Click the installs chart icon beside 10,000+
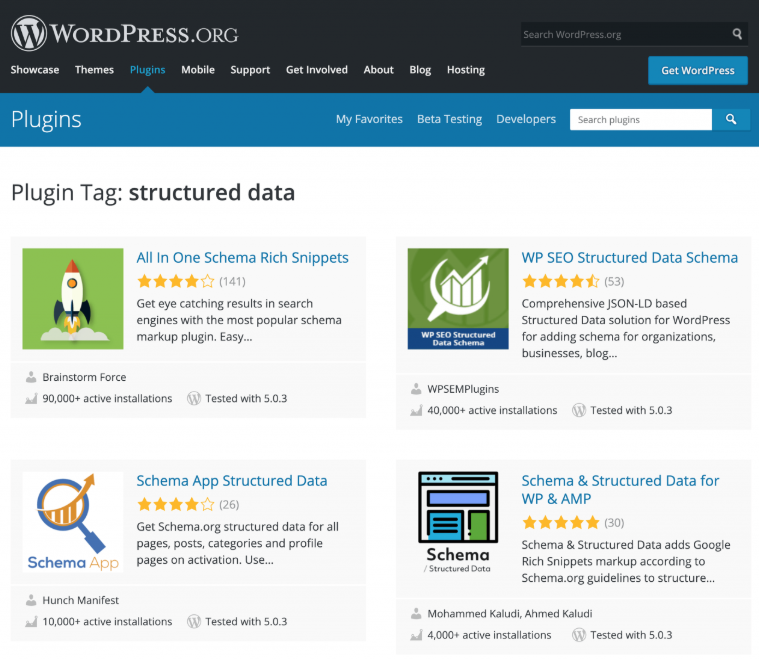The width and height of the screenshot is (759, 659). coord(31,622)
